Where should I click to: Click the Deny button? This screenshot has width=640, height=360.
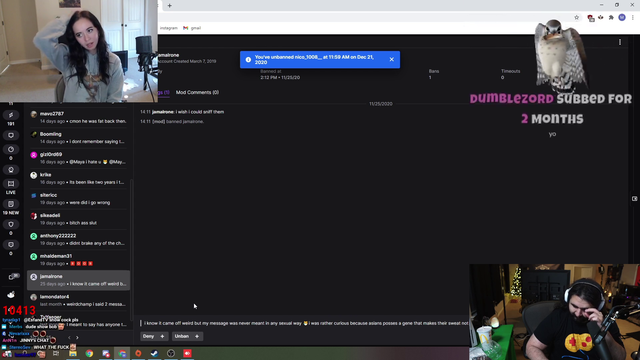tap(148, 336)
